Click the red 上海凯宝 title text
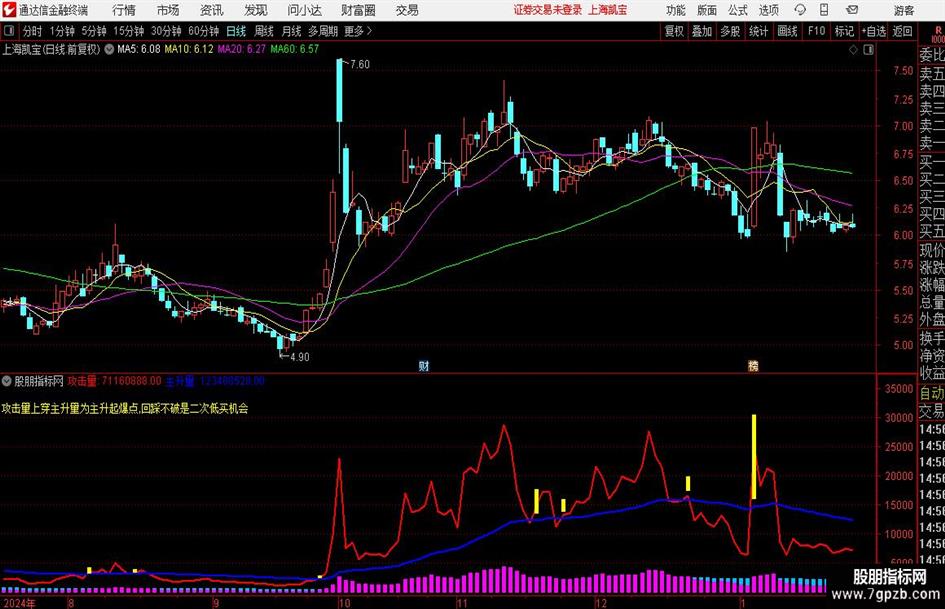 pos(608,10)
